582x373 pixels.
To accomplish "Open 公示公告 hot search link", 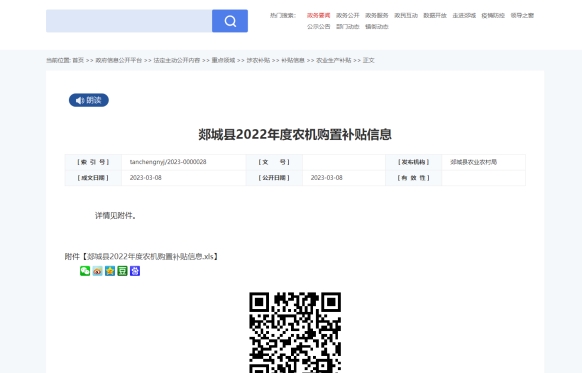I will (x=318, y=27).
